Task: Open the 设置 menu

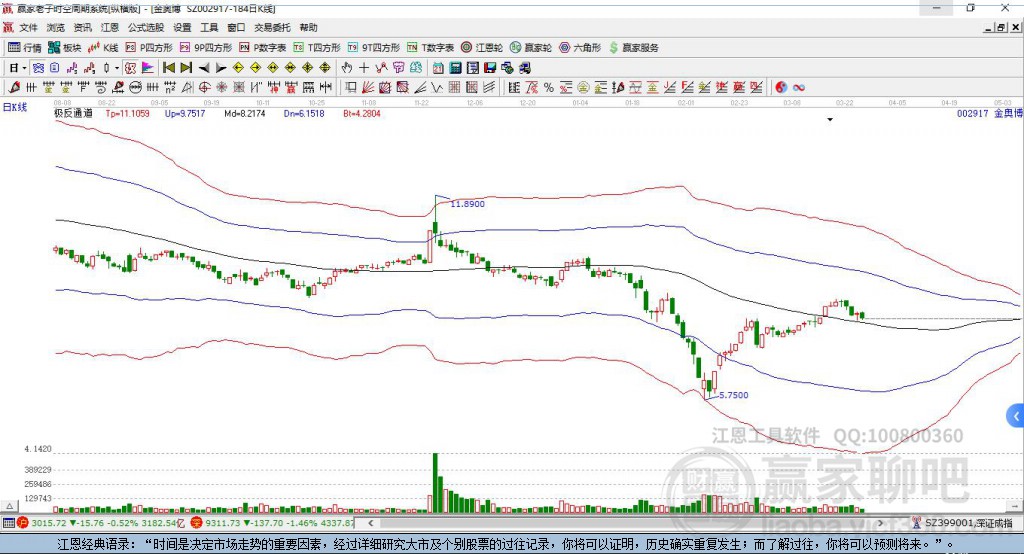Action: (x=182, y=27)
